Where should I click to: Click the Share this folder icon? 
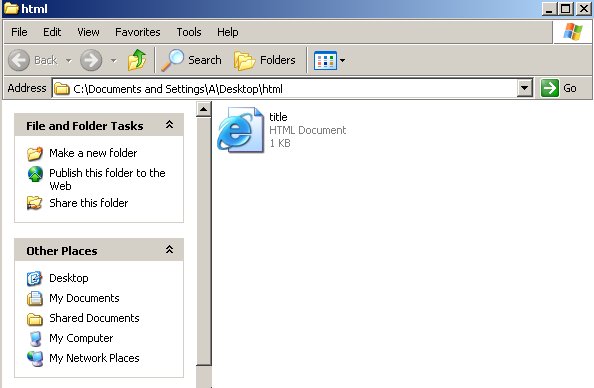click(x=34, y=203)
